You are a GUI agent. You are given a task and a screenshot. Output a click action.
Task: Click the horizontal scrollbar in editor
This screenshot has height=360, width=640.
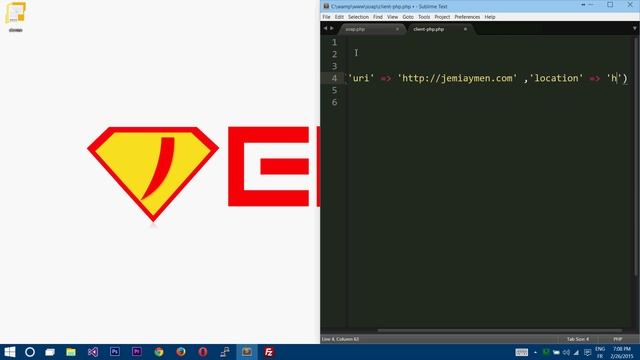[x=500, y=331]
